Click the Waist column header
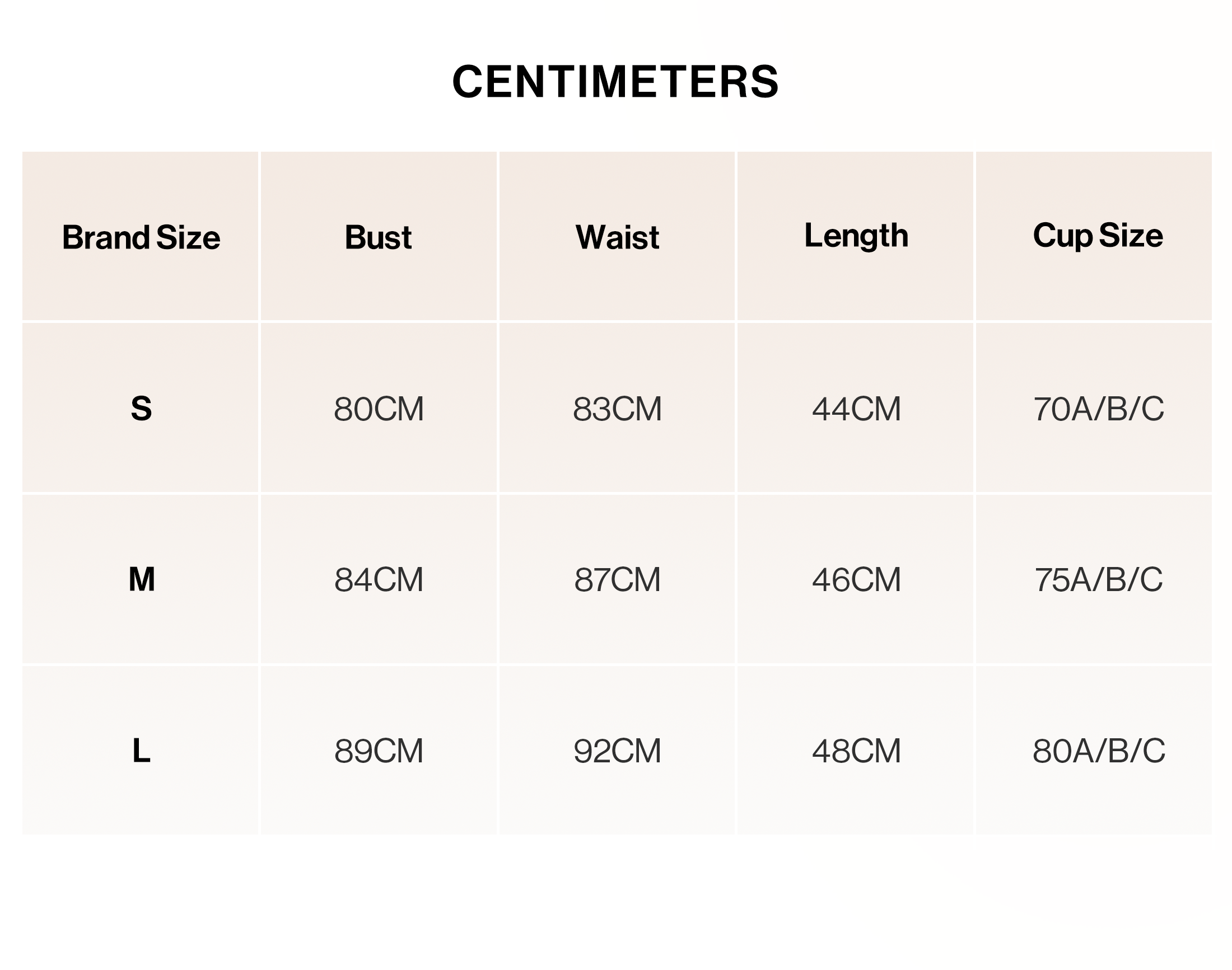Screen dimensions: 1232x970 click(617, 237)
